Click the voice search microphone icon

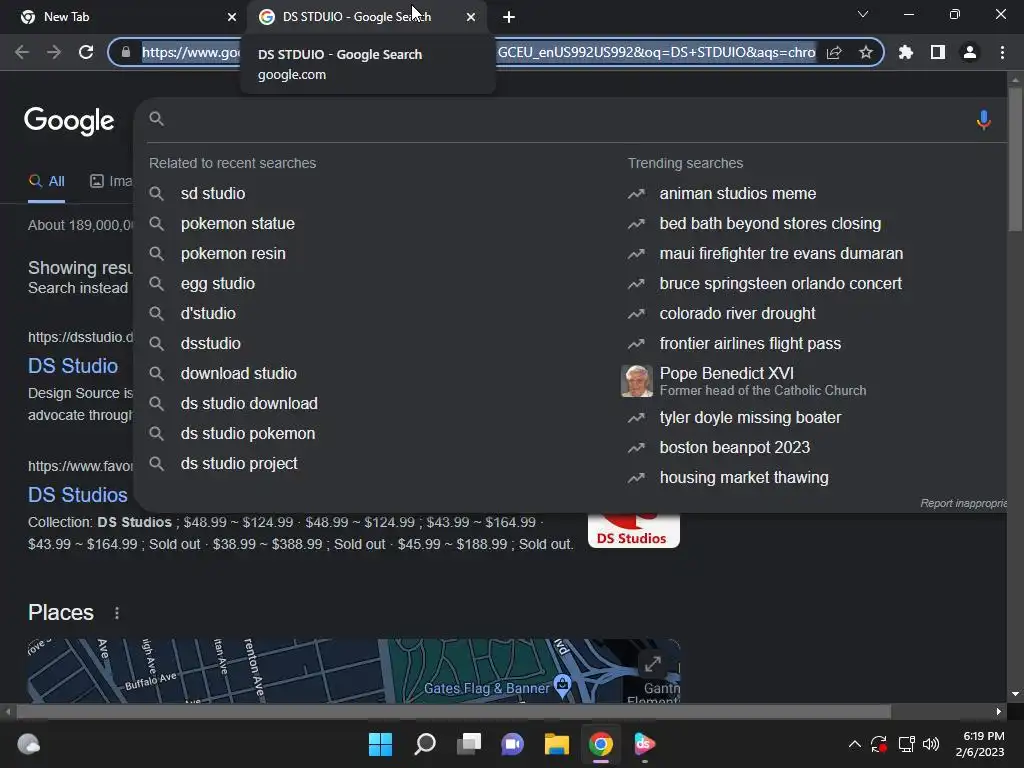coord(984,120)
